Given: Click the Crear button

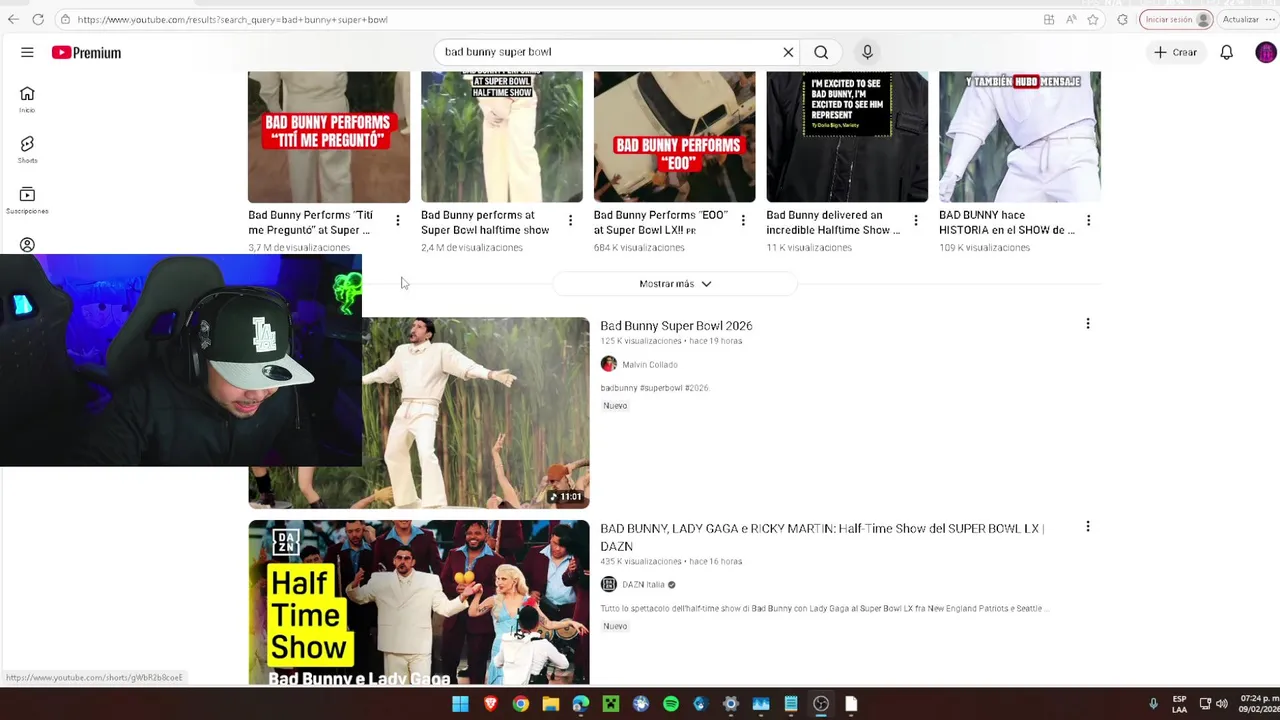Looking at the screenshot, I should click(1175, 52).
